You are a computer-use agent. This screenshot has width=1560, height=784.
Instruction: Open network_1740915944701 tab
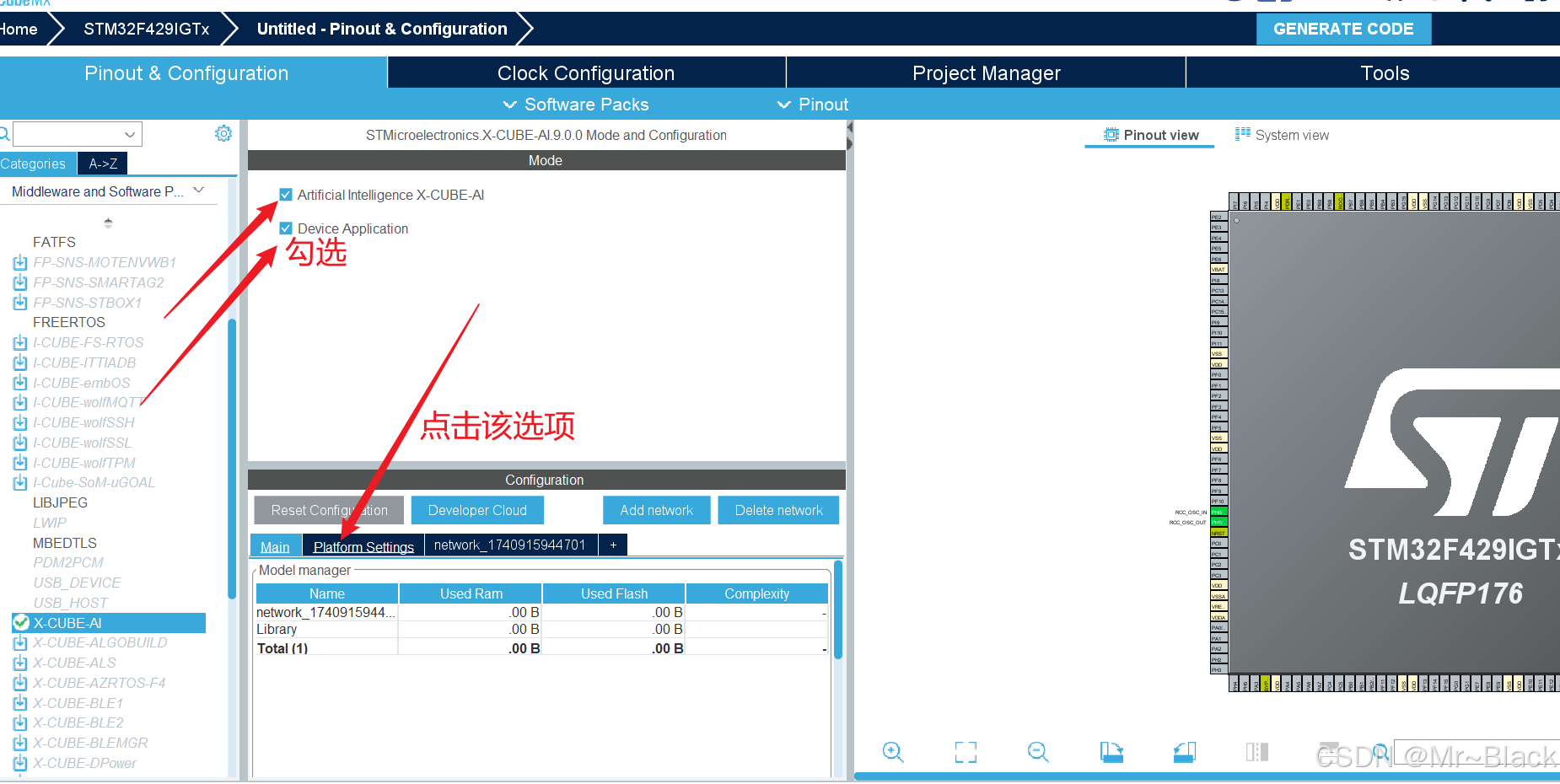(x=510, y=545)
